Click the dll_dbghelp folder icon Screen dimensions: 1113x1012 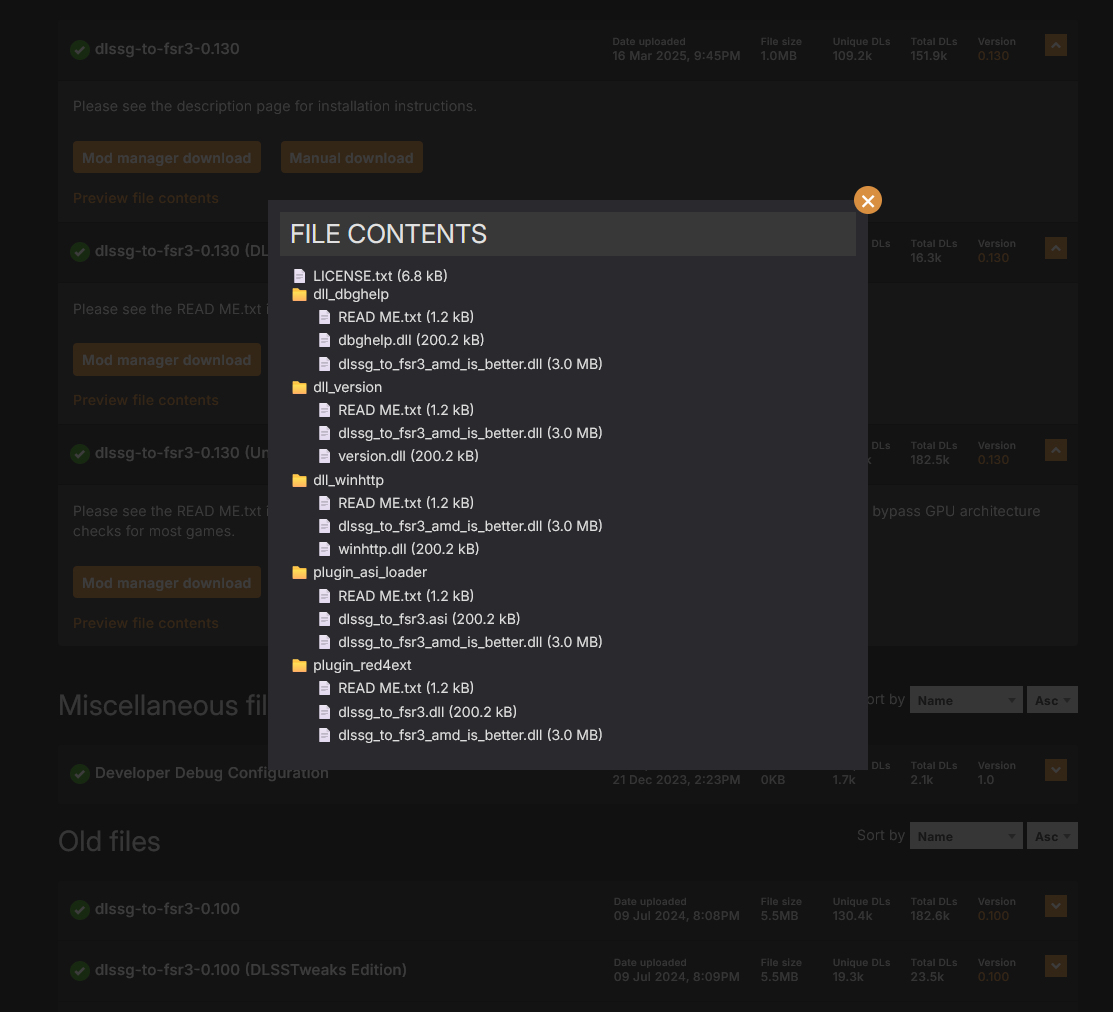[x=299, y=295]
